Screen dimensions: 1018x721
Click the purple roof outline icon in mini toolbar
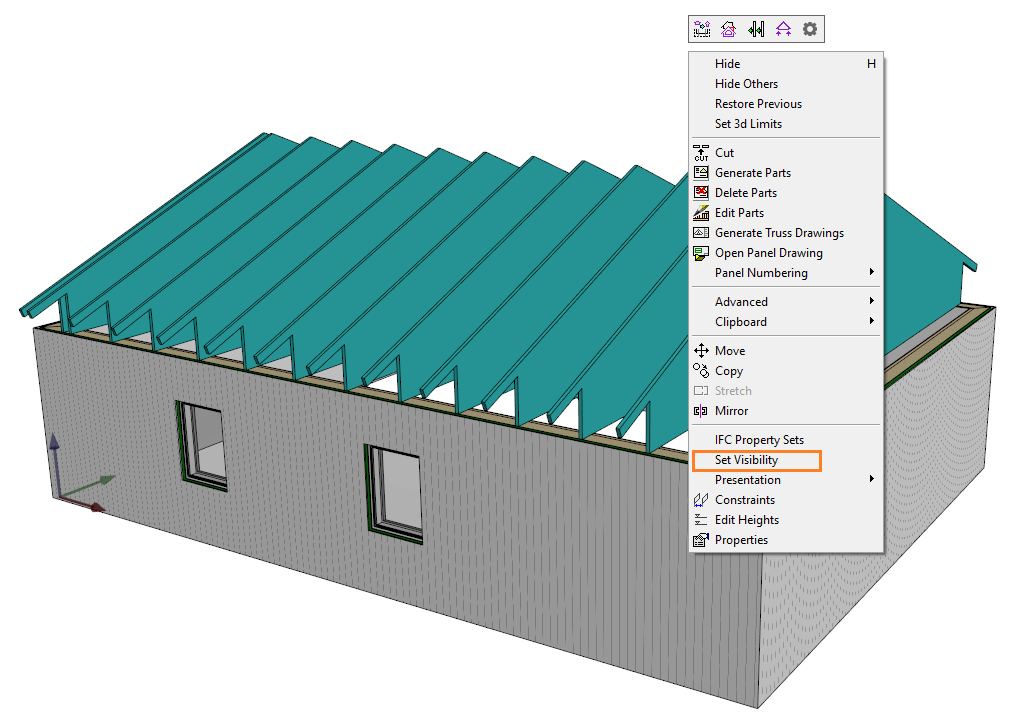pos(783,30)
